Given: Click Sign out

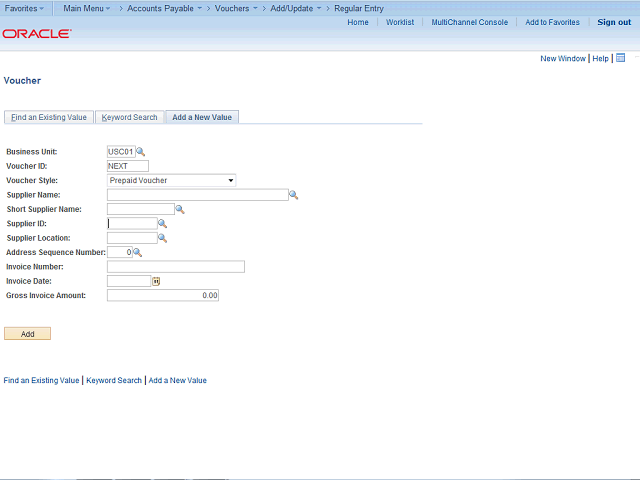Looking at the screenshot, I should tap(614, 22).
